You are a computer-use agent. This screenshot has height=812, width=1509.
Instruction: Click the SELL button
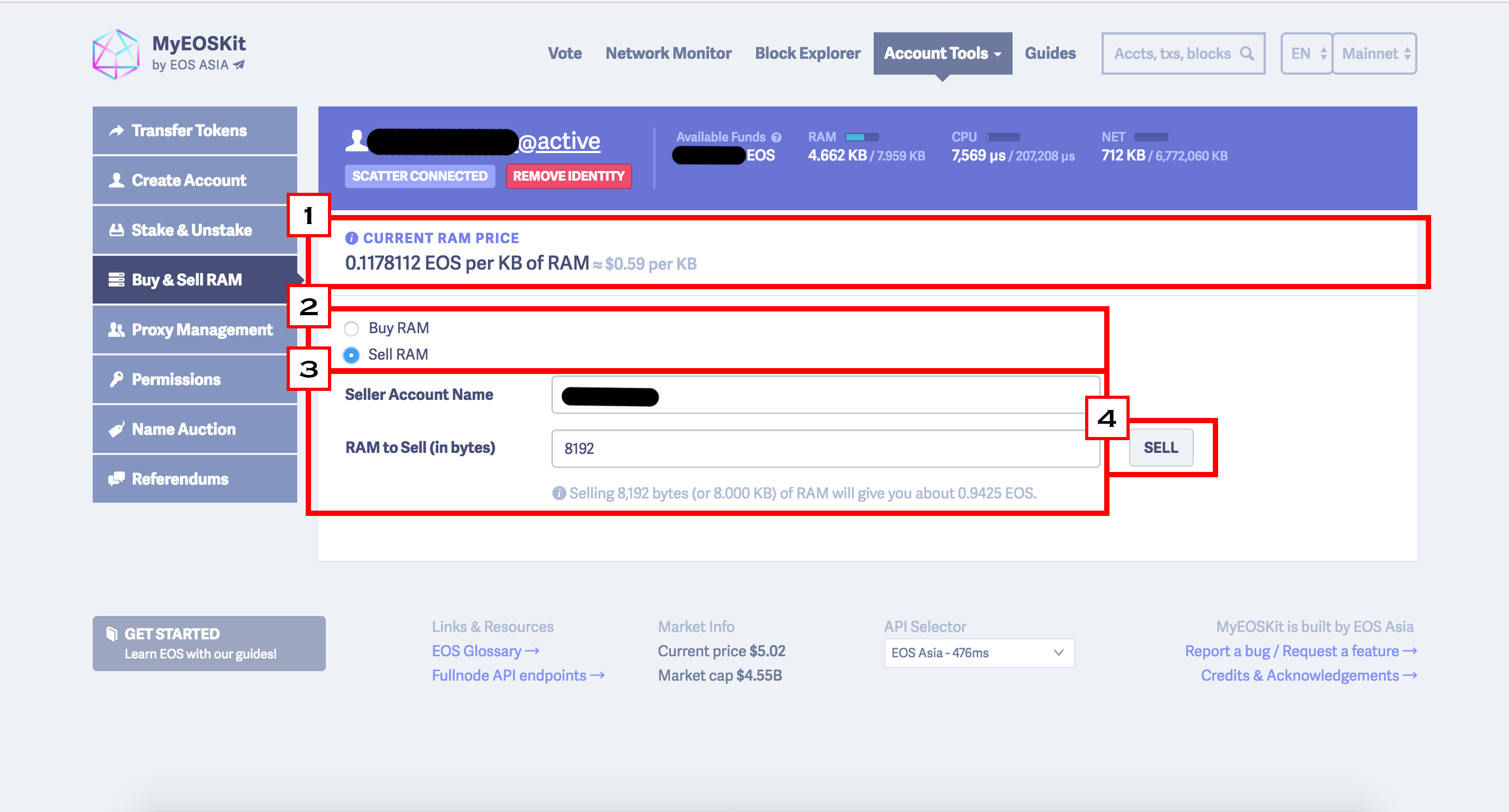(1160, 447)
